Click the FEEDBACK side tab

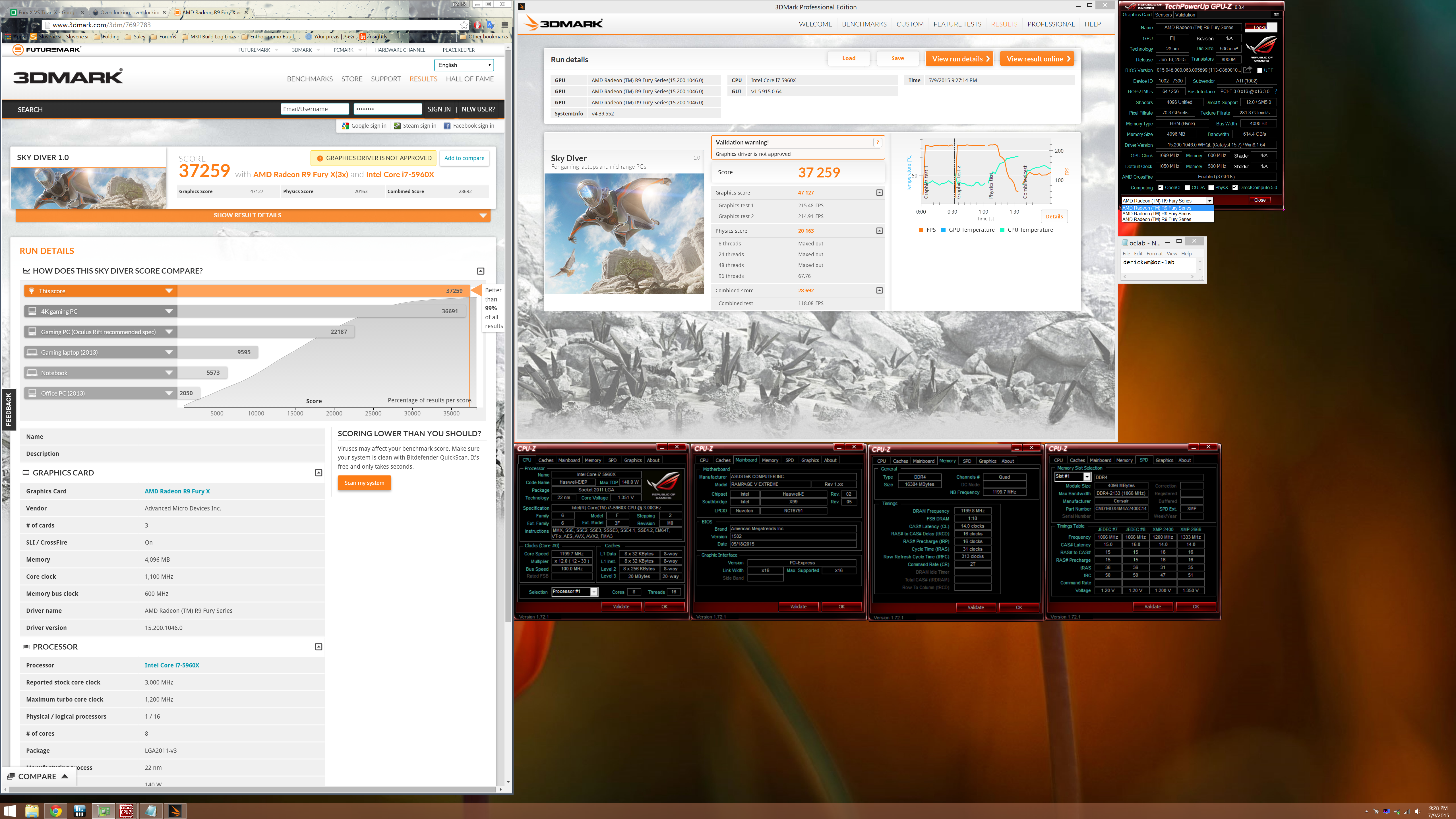(8, 409)
